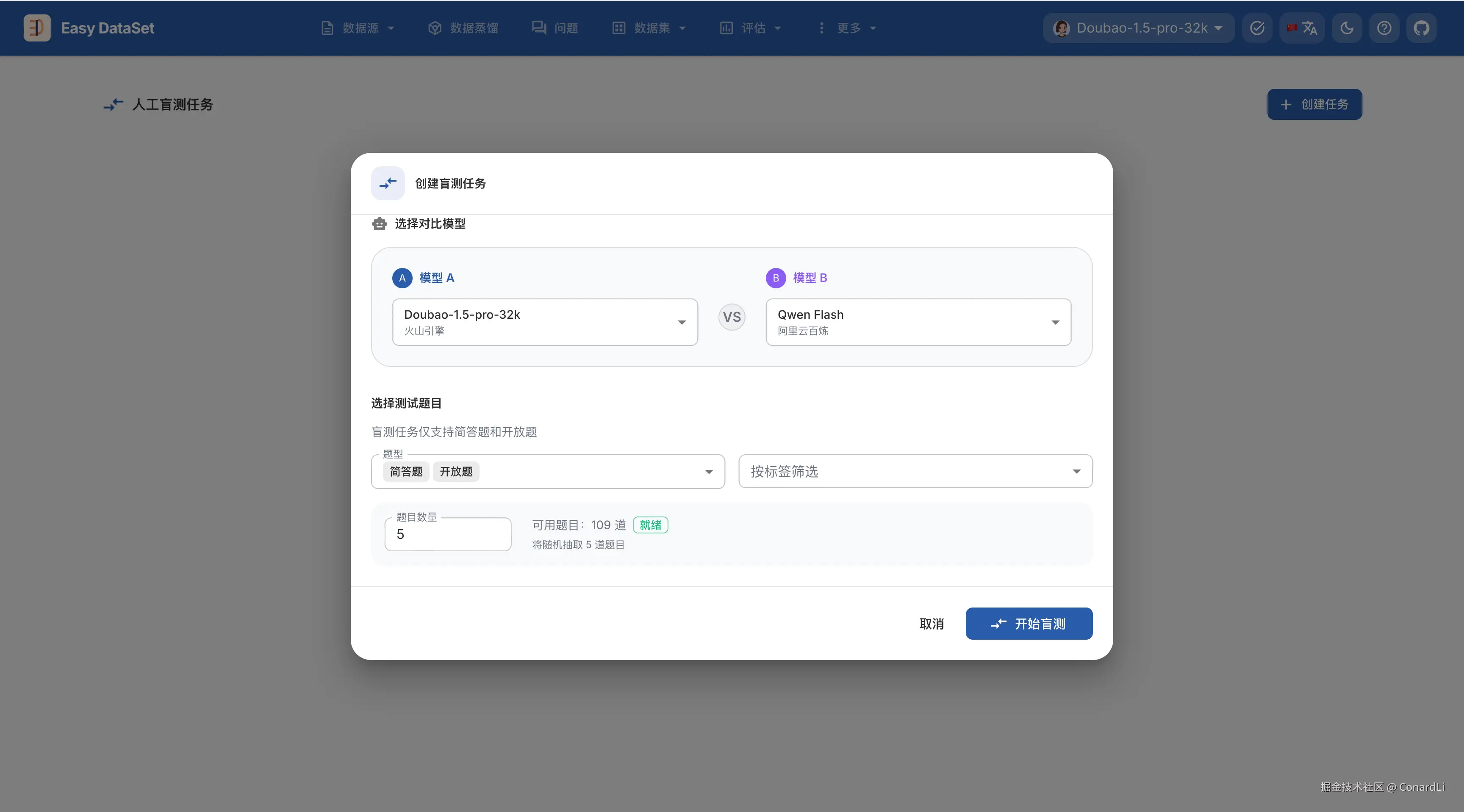
Task: Open the GitHub repository icon
Action: click(1421, 28)
